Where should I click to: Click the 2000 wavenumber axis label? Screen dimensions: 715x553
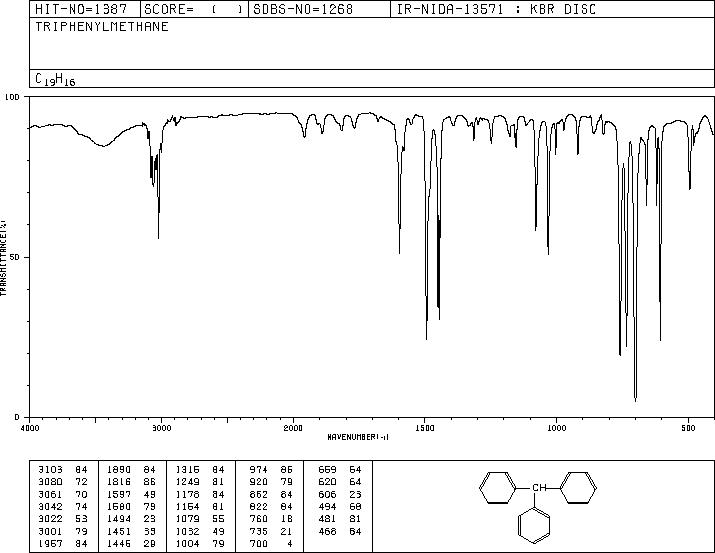click(293, 428)
